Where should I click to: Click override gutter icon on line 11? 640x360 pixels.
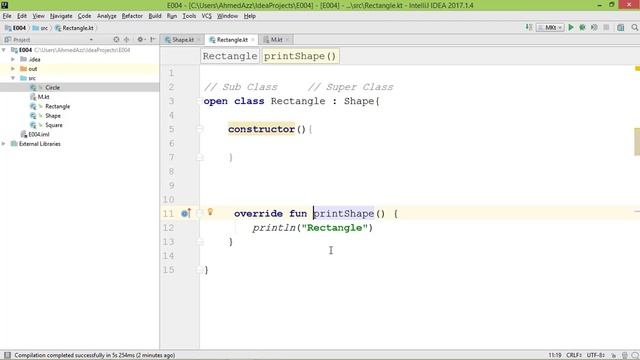click(186, 213)
